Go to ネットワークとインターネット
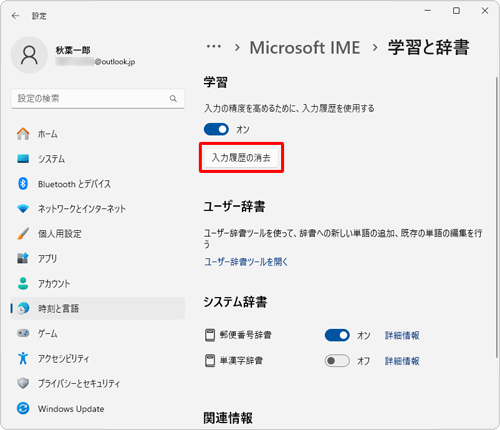Screen dimensions: 500x430 pos(98,209)
